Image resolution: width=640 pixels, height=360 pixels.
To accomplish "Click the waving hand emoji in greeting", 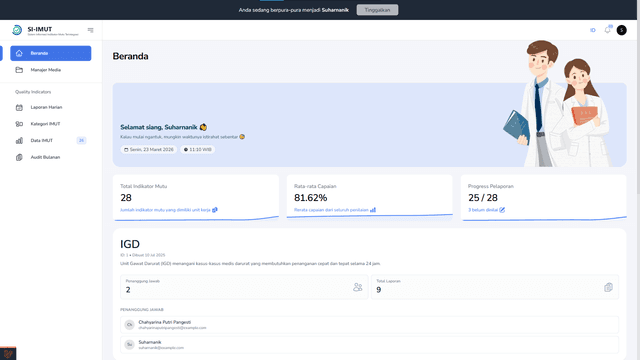I will [203, 127].
